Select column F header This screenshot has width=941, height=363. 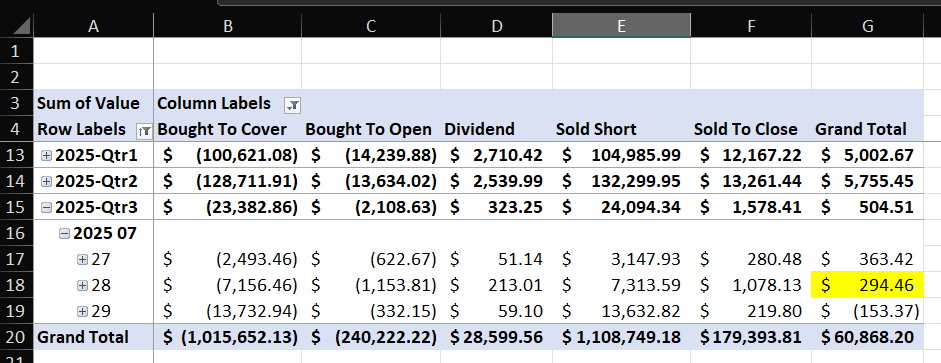click(751, 25)
